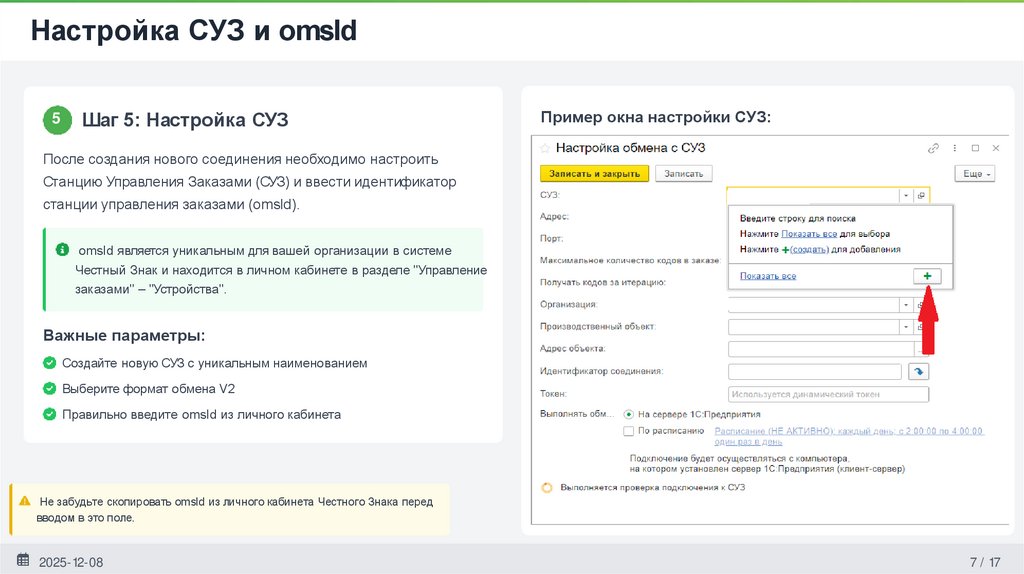1024x574 pixels.
Task: Click the calendar icon next to 2025-12-08
Action: [x=23, y=560]
